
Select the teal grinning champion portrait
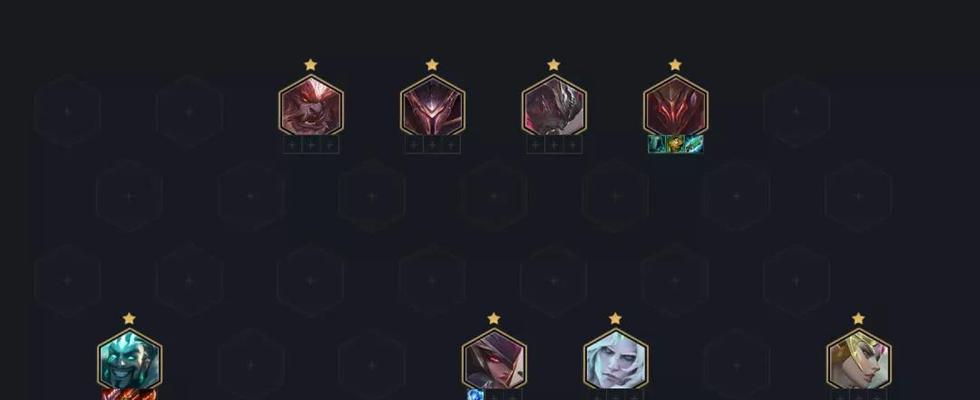point(129,359)
